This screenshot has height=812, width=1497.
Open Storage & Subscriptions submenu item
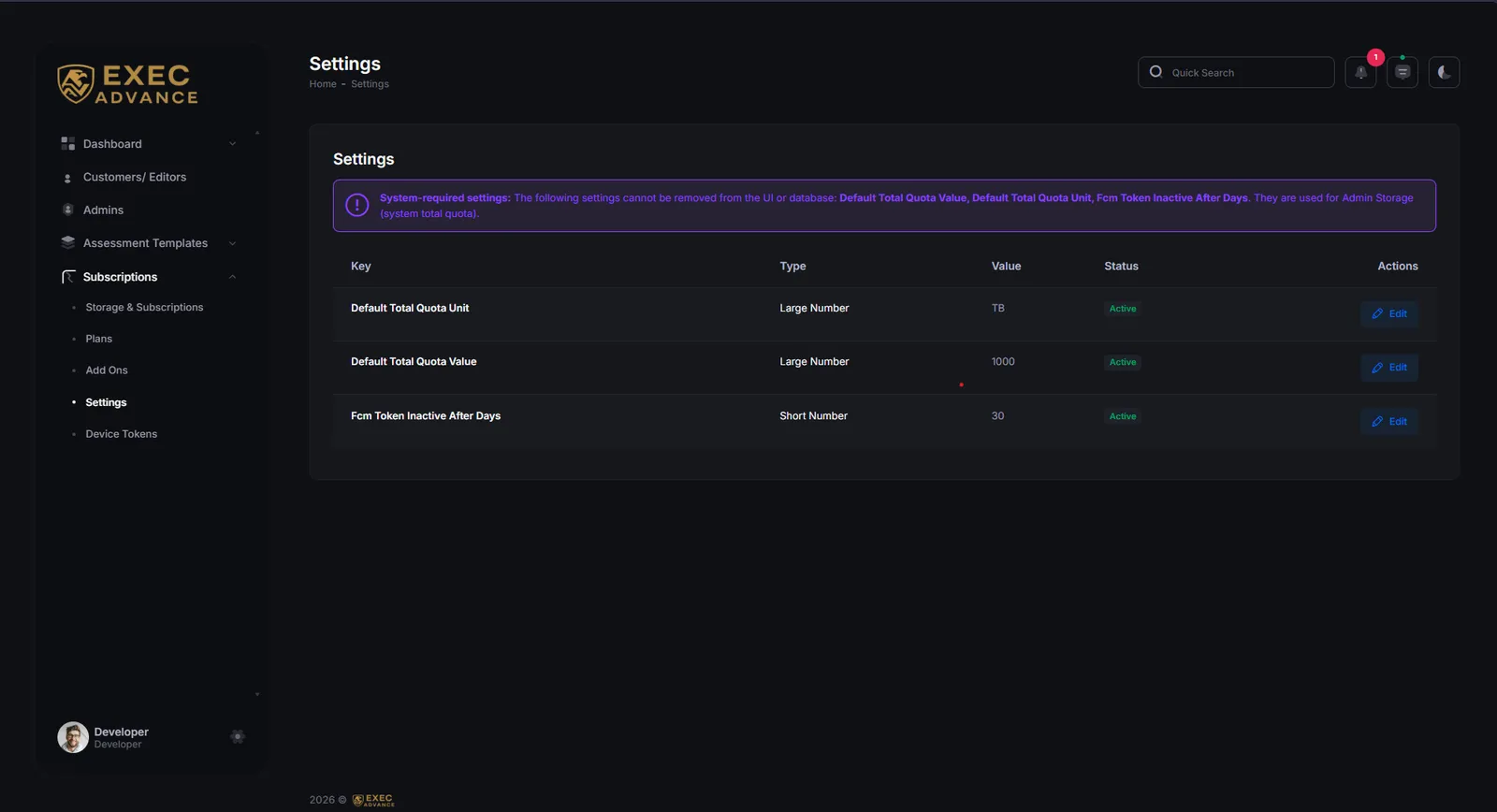[144, 308]
